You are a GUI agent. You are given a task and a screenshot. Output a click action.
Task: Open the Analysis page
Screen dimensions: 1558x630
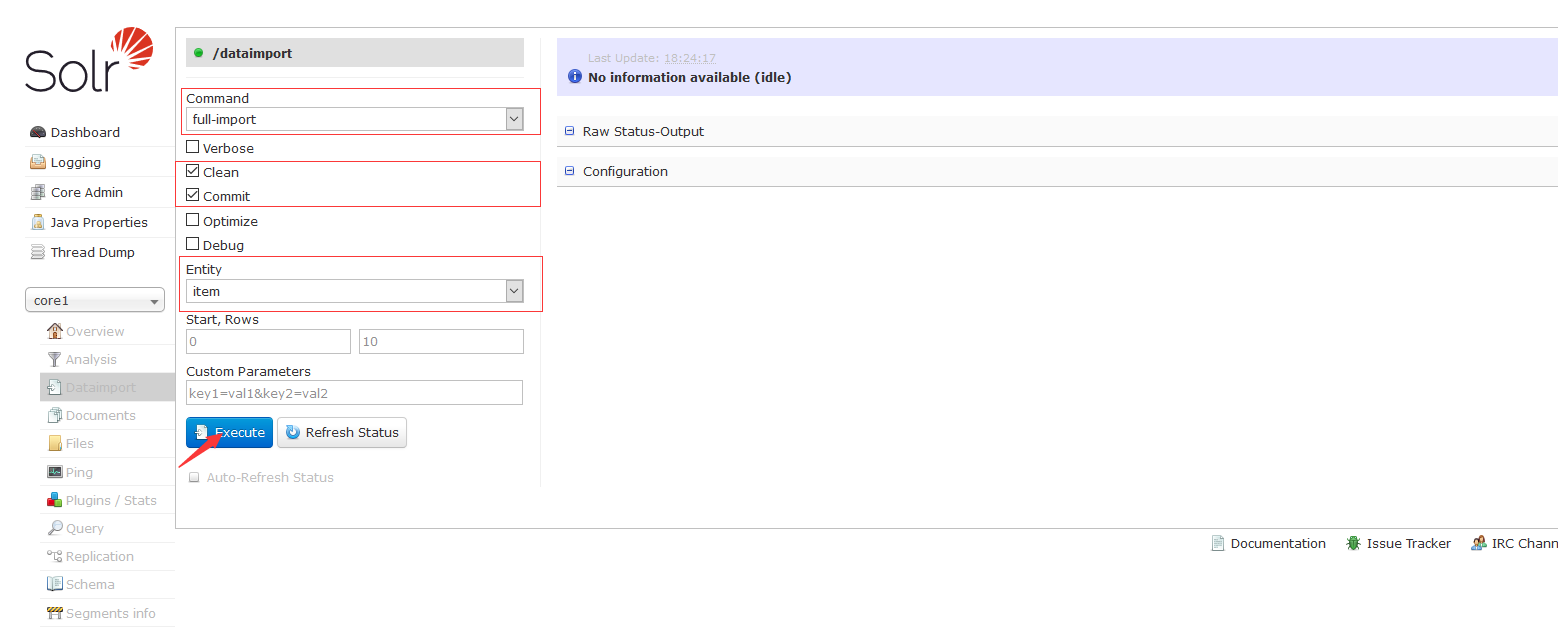pos(91,359)
